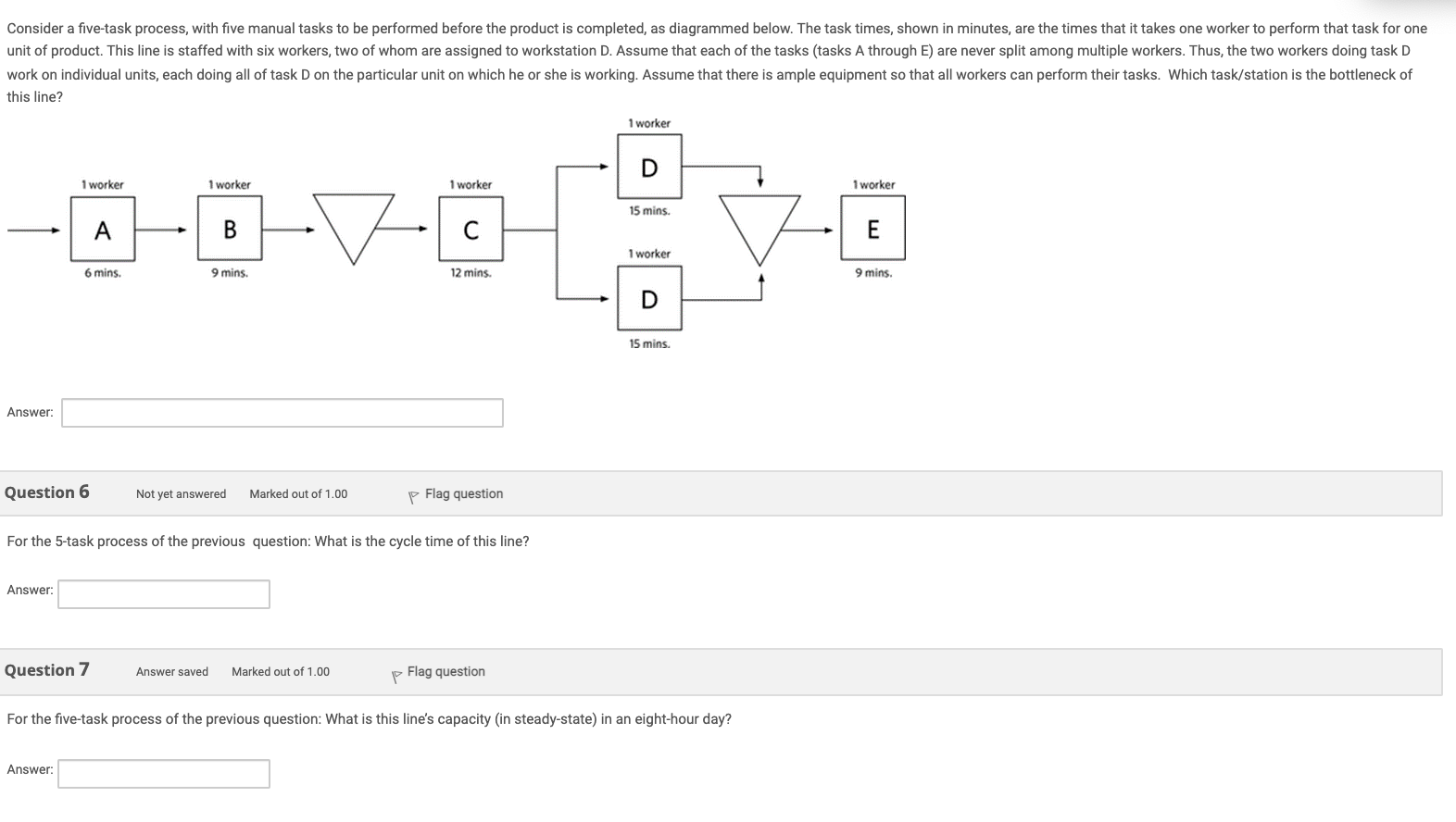Click the flag icon for Question 6
Image resolution: width=1456 pixels, height=822 pixels.
(x=415, y=493)
